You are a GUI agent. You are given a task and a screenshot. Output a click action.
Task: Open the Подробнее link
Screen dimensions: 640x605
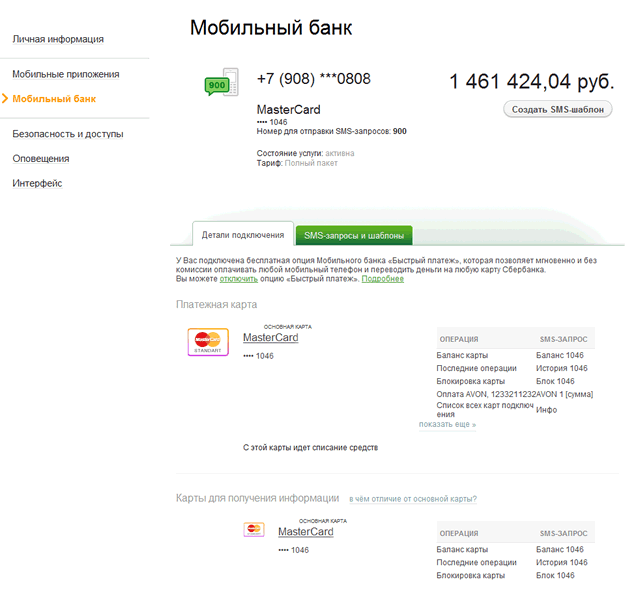point(382,279)
